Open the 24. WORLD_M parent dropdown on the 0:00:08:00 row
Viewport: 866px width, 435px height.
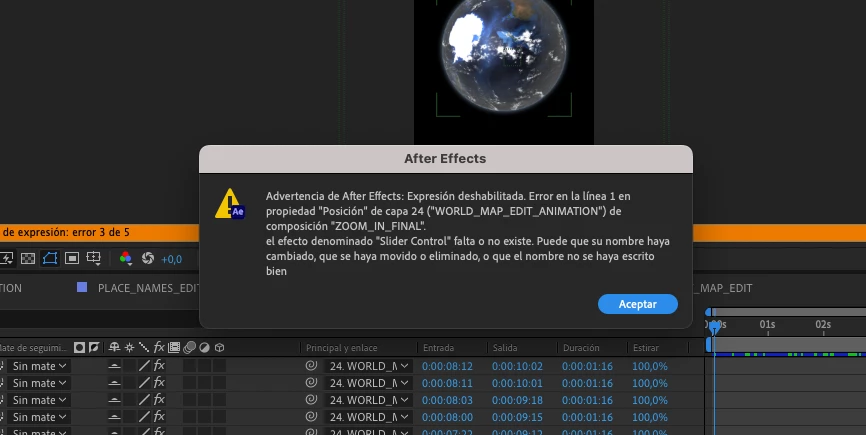tap(368, 417)
